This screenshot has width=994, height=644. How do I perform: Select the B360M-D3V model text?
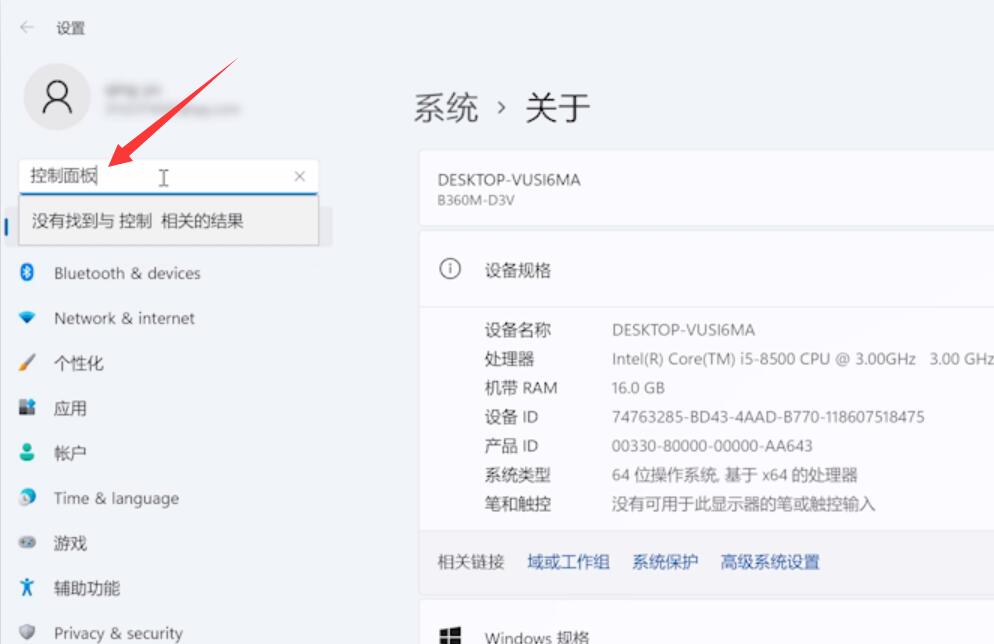tap(475, 200)
